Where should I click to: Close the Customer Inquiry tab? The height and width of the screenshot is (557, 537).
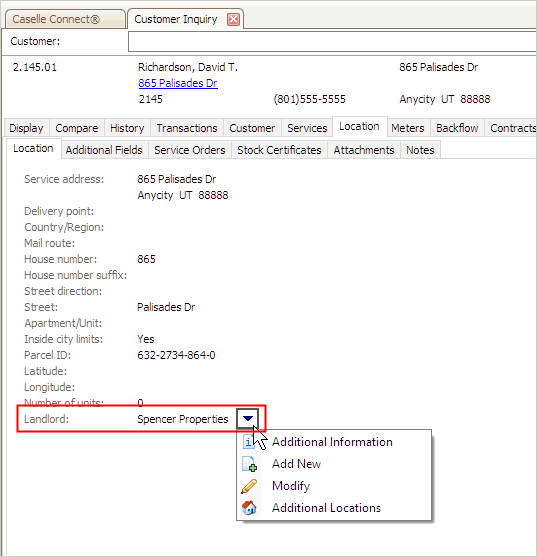[233, 19]
